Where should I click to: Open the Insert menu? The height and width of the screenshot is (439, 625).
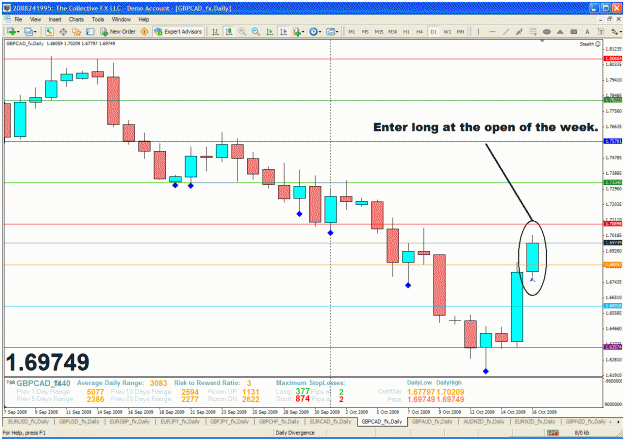[55, 19]
